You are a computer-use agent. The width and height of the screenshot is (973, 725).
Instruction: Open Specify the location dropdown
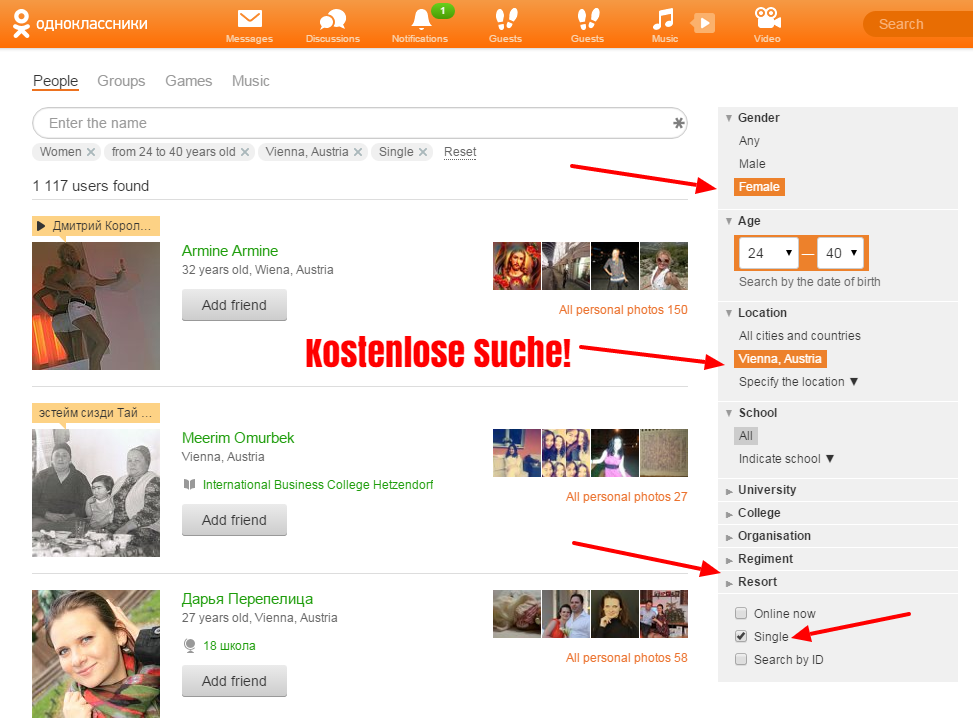pos(798,382)
